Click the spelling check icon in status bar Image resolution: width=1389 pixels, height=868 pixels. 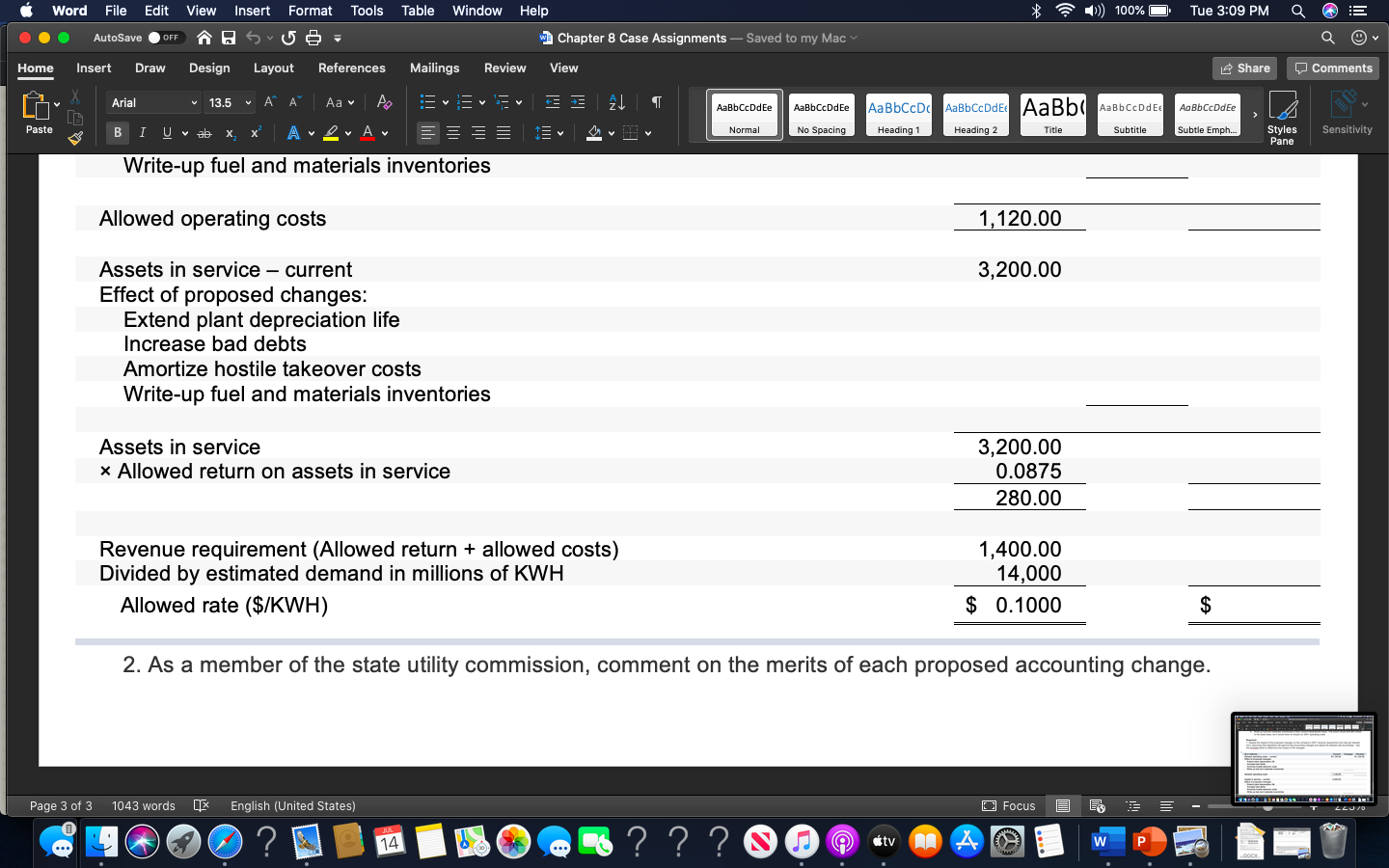[202, 806]
